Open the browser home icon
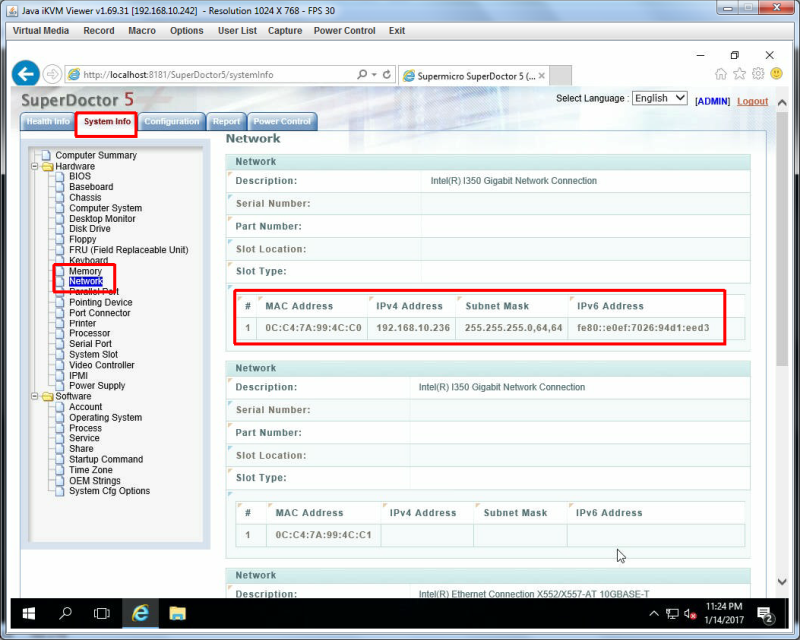The height and width of the screenshot is (640, 800). [720, 74]
